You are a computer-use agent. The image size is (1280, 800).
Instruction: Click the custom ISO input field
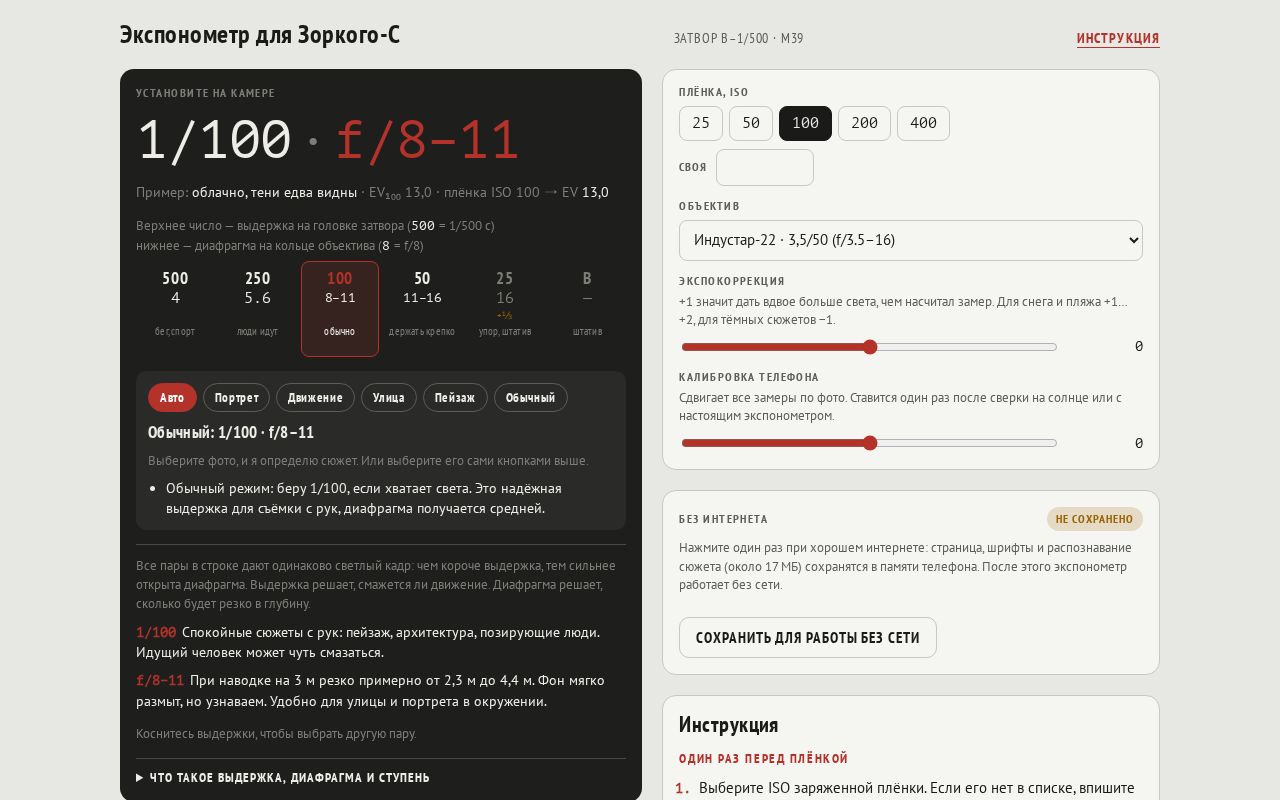pyautogui.click(x=765, y=167)
